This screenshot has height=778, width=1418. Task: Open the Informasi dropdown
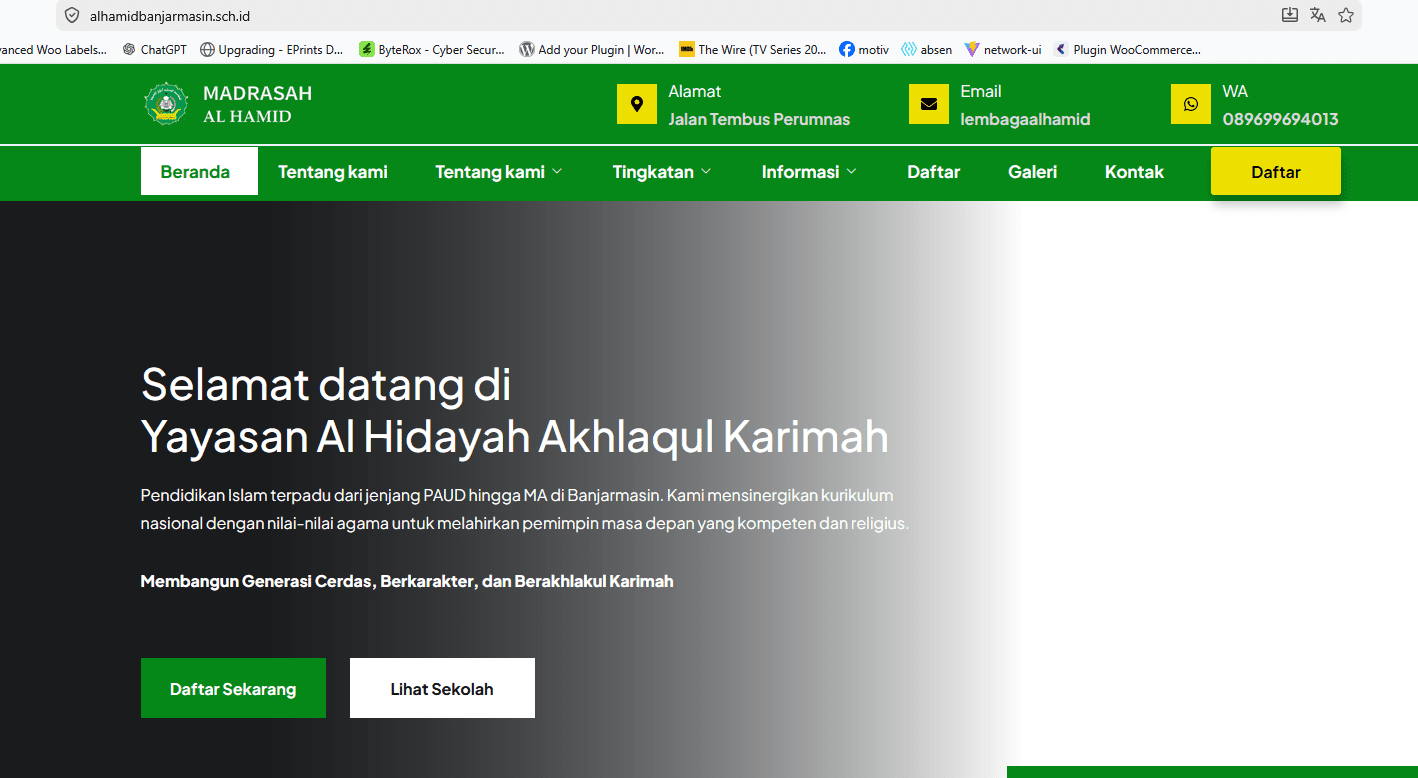(x=809, y=171)
